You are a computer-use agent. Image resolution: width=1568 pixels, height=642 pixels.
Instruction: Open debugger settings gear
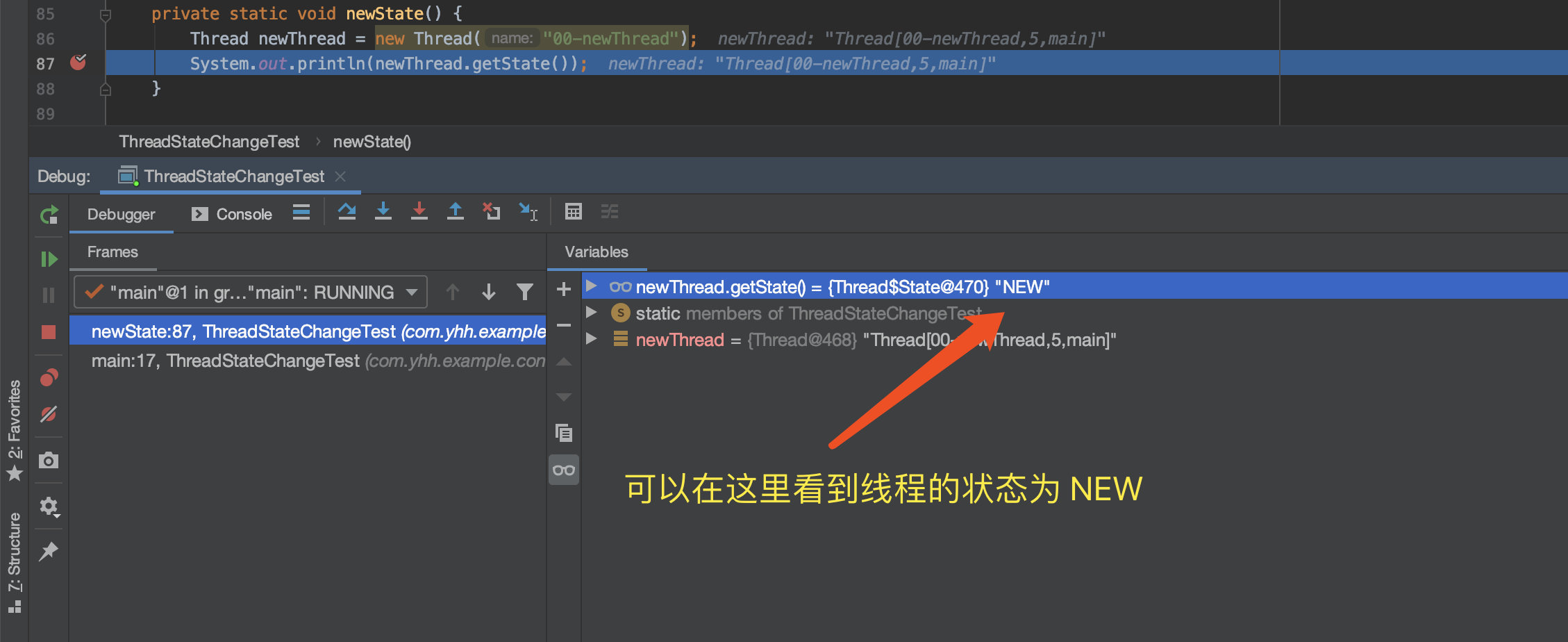[x=49, y=507]
